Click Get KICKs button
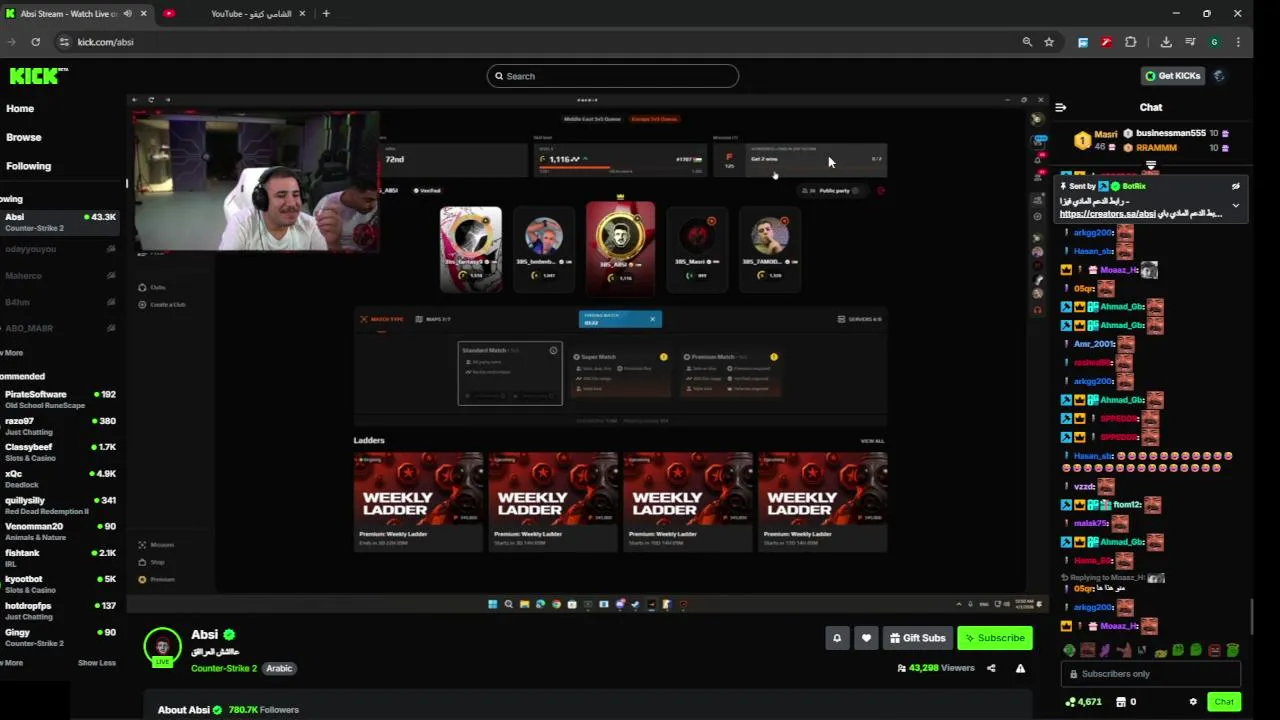The height and width of the screenshot is (720, 1280). (1172, 76)
